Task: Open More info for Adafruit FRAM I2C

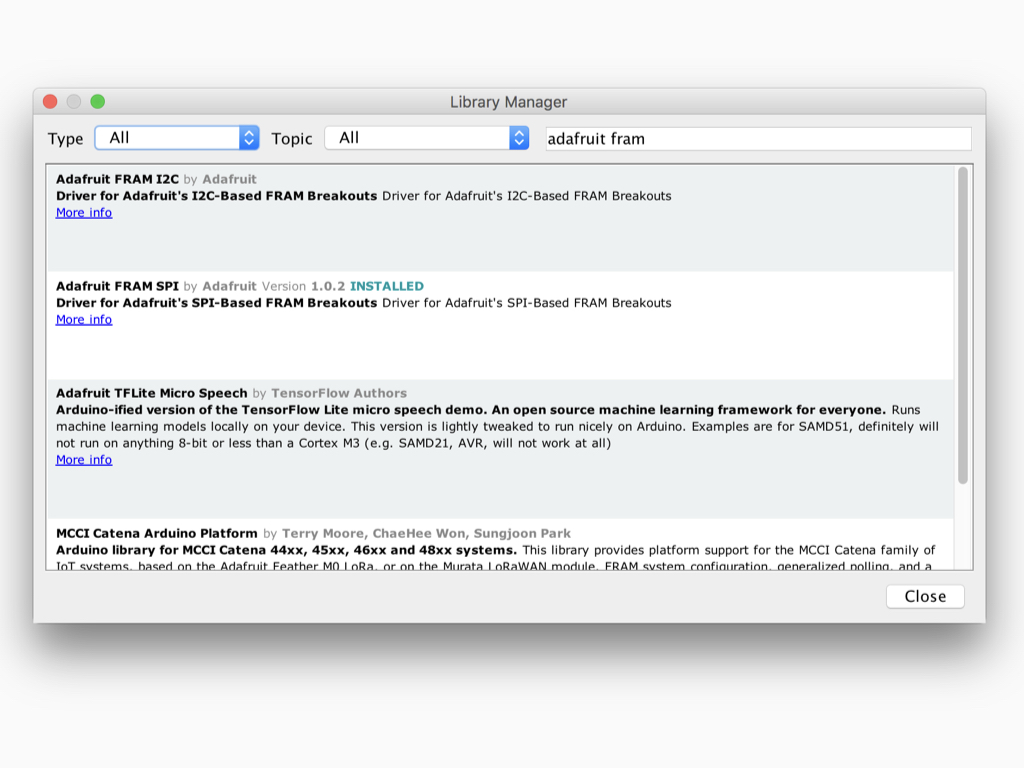Action: tap(84, 213)
